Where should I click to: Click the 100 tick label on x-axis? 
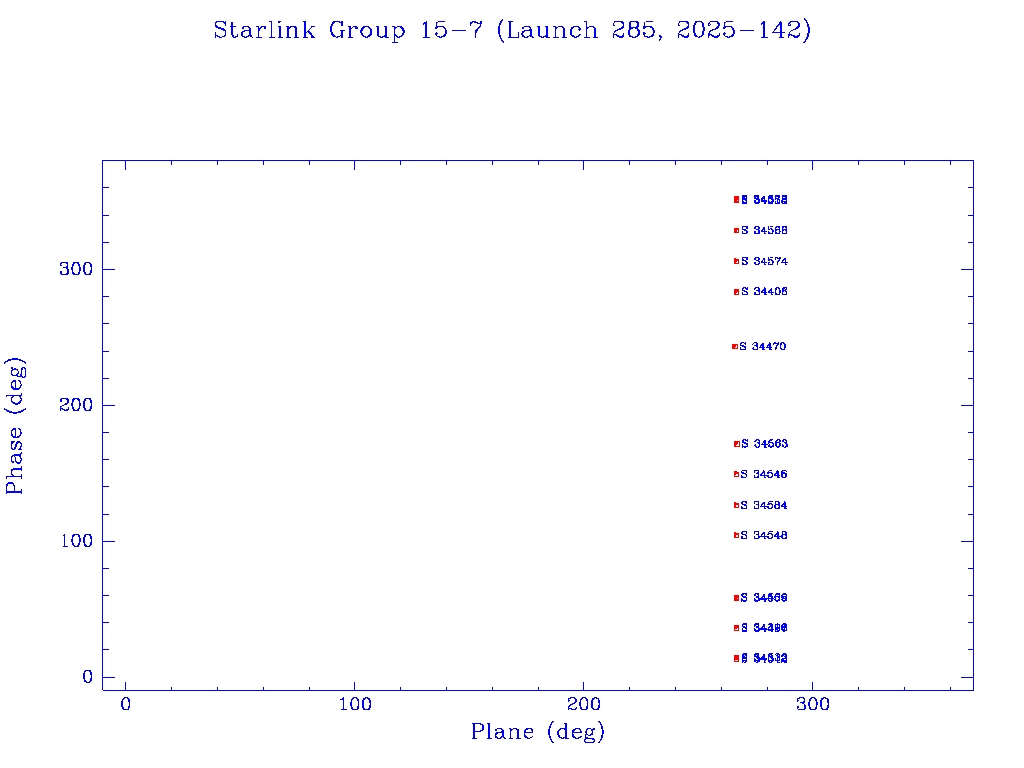pyautogui.click(x=355, y=704)
